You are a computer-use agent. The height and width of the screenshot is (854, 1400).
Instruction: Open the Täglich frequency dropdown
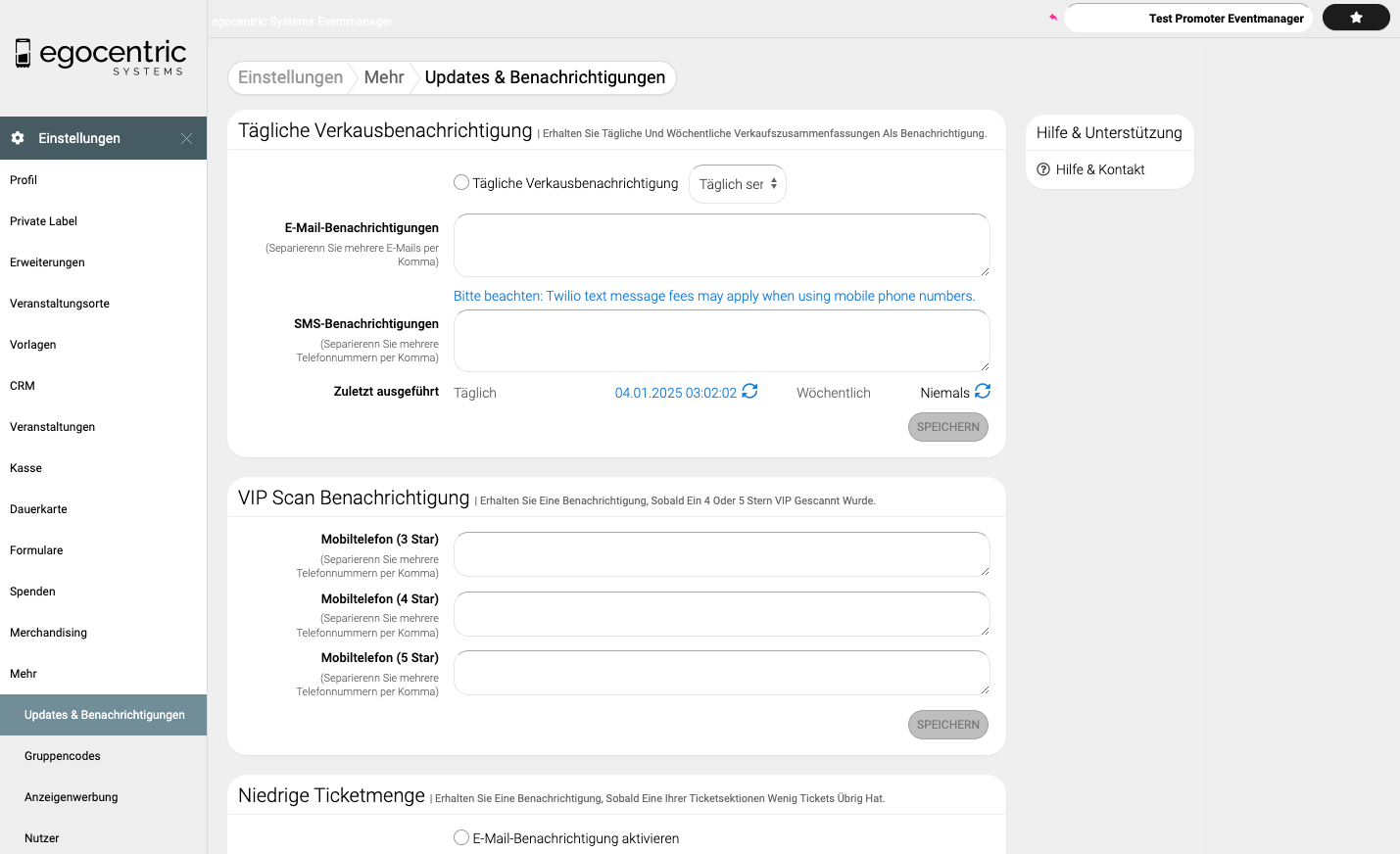tap(738, 184)
